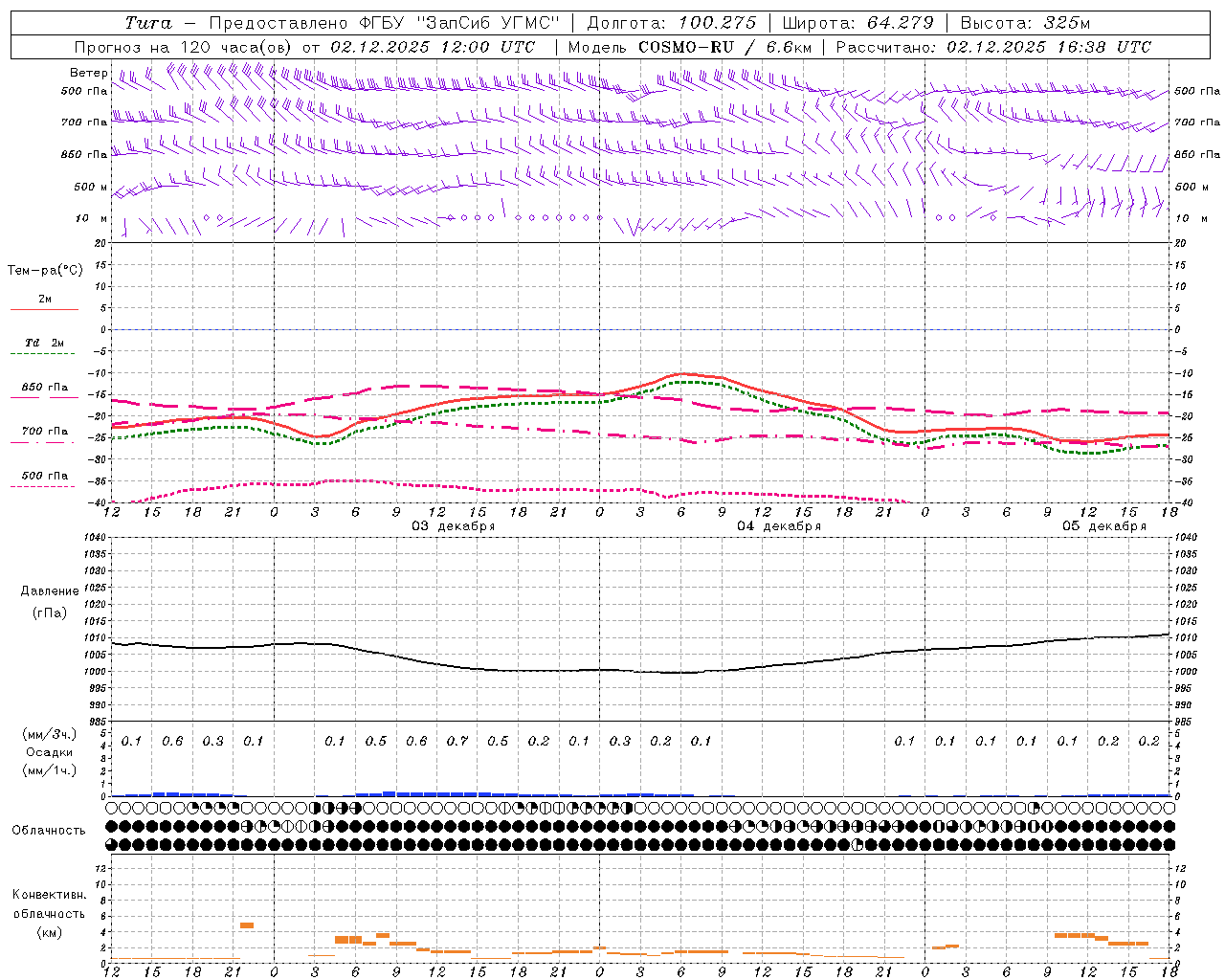
Task: Click the '04 декабря' date label
Action: pyautogui.click(x=779, y=526)
